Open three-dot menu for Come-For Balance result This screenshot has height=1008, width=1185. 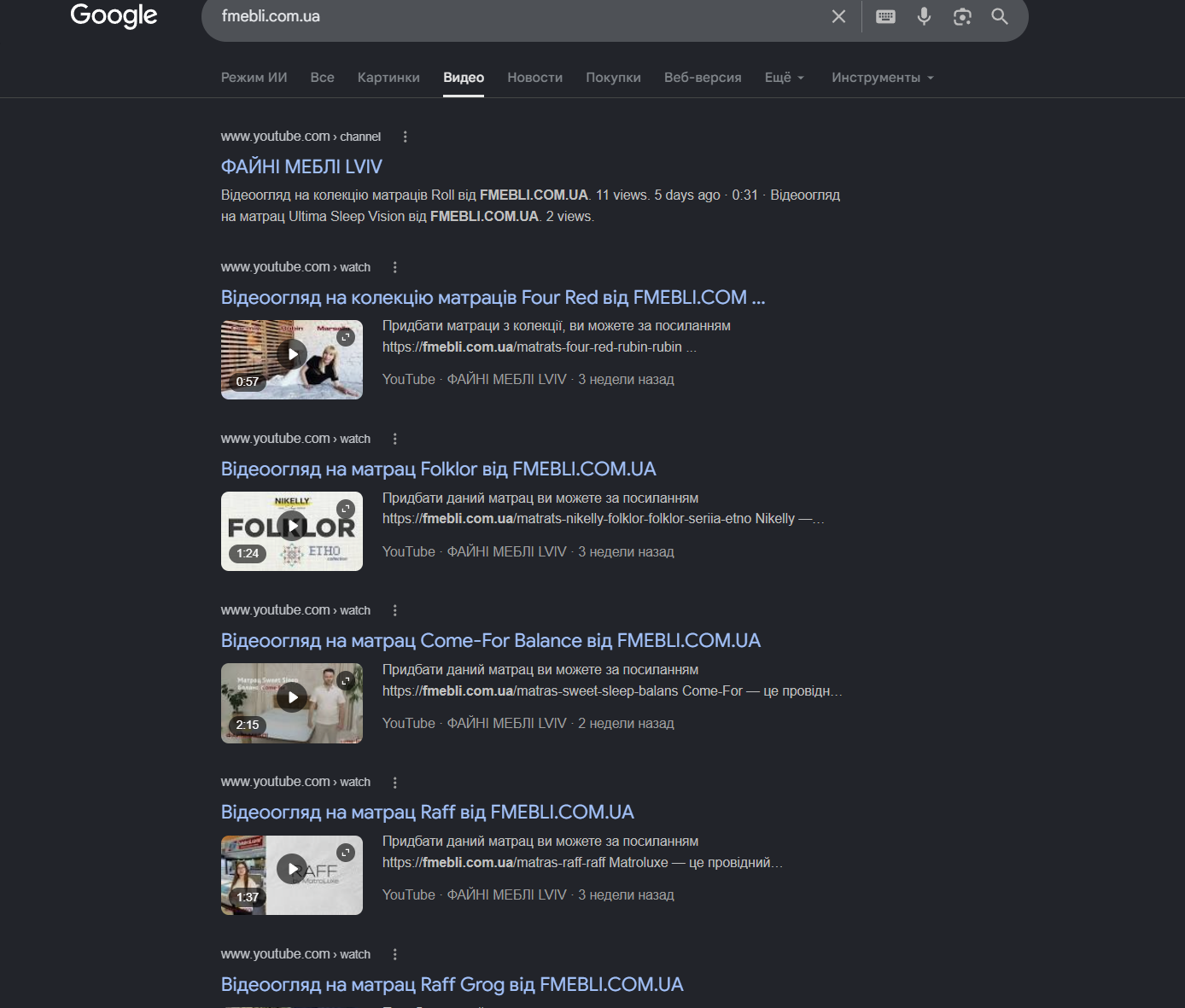[394, 610]
